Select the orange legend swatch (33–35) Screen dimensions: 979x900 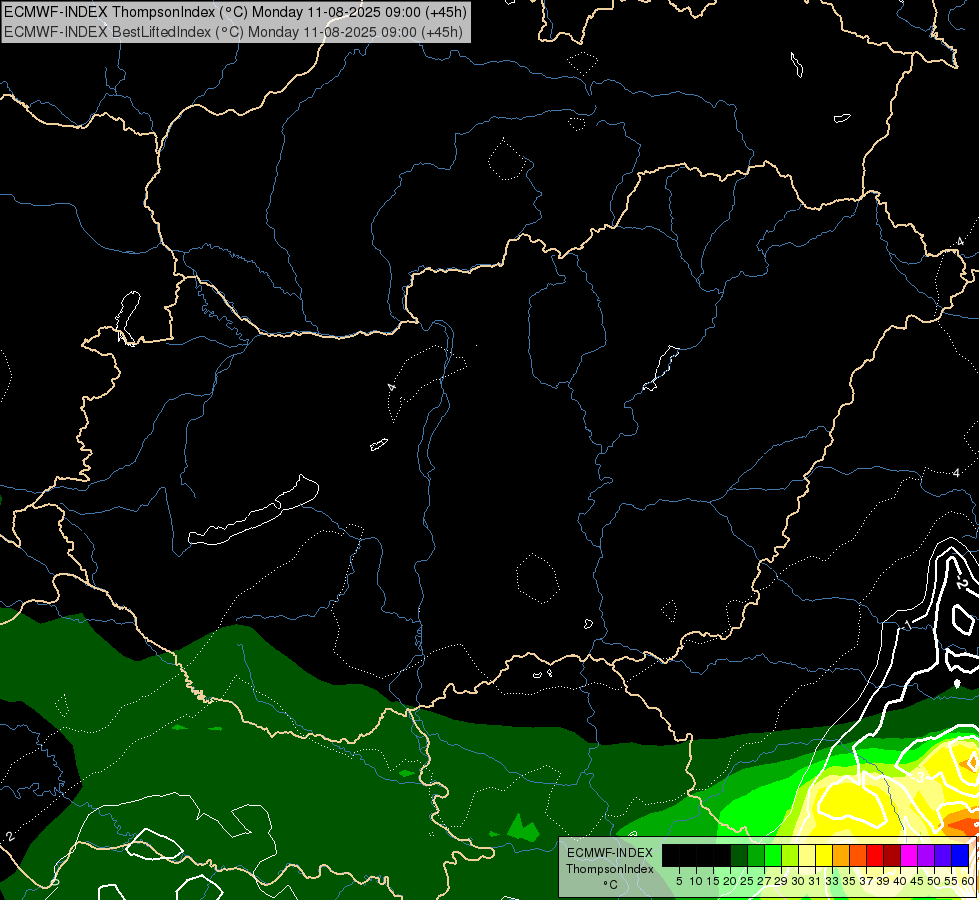pyautogui.click(x=841, y=855)
